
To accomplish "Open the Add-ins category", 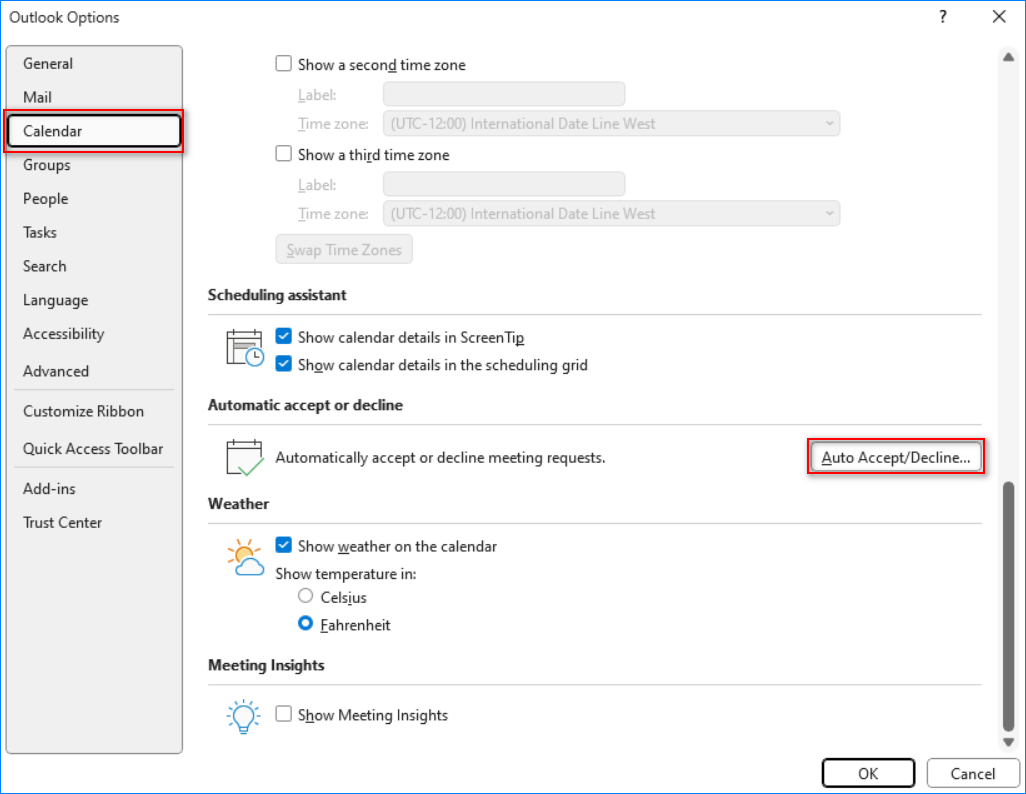I will coord(94,489).
